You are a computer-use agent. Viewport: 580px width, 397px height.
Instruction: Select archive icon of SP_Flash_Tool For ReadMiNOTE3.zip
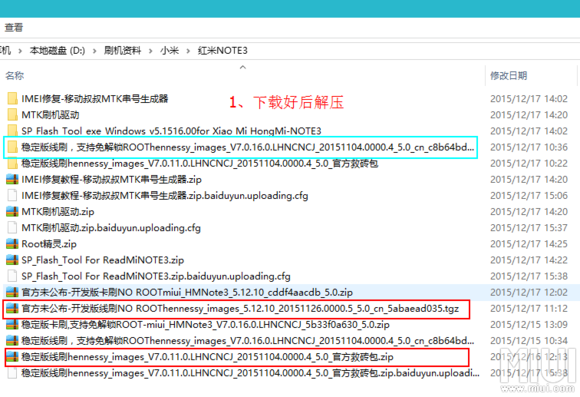pos(12,260)
